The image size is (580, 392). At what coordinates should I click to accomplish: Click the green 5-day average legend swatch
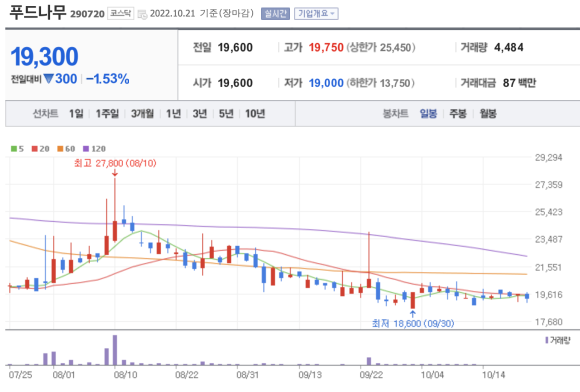coord(14,149)
